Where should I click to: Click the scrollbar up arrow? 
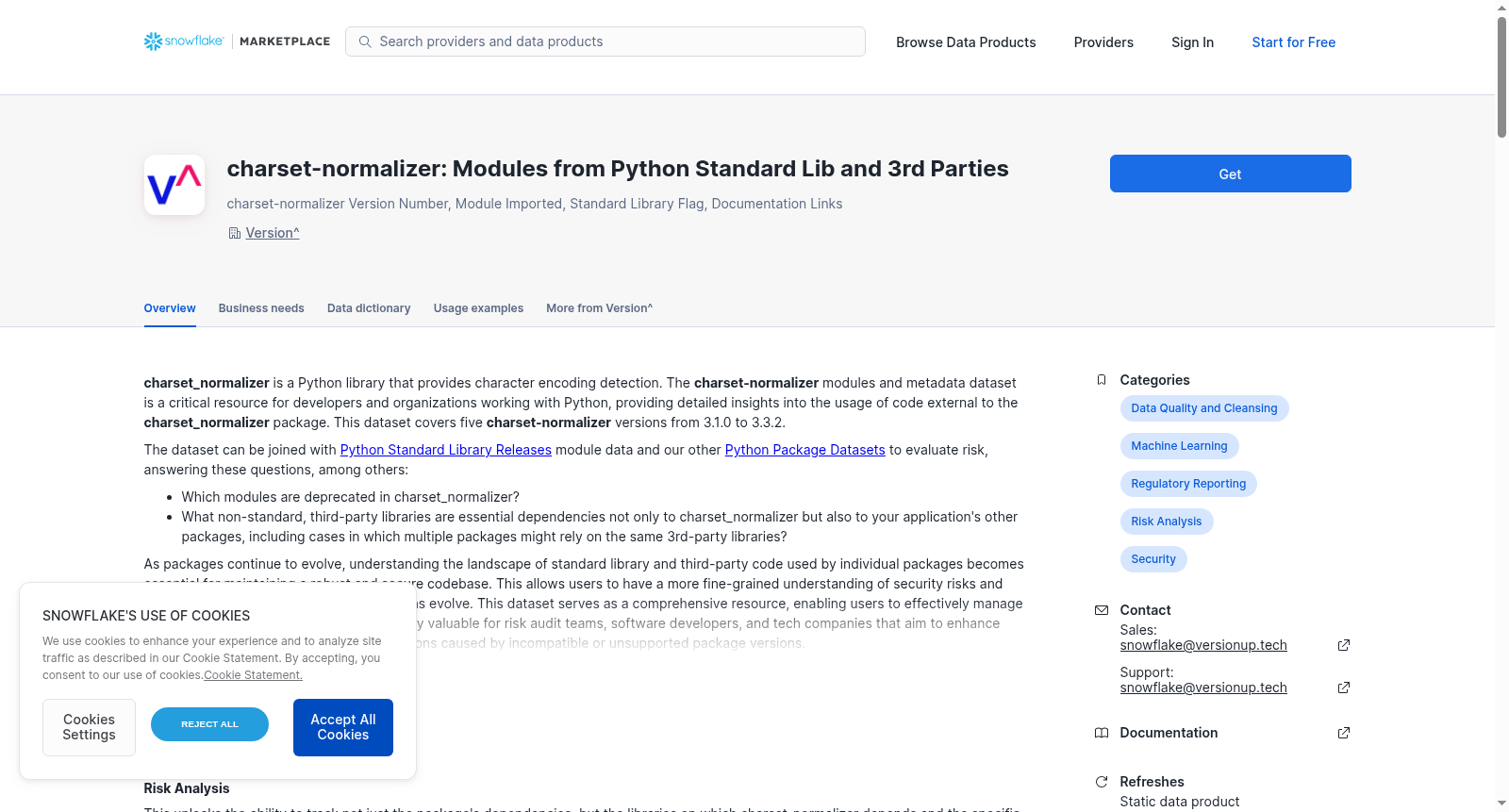click(x=1501, y=8)
